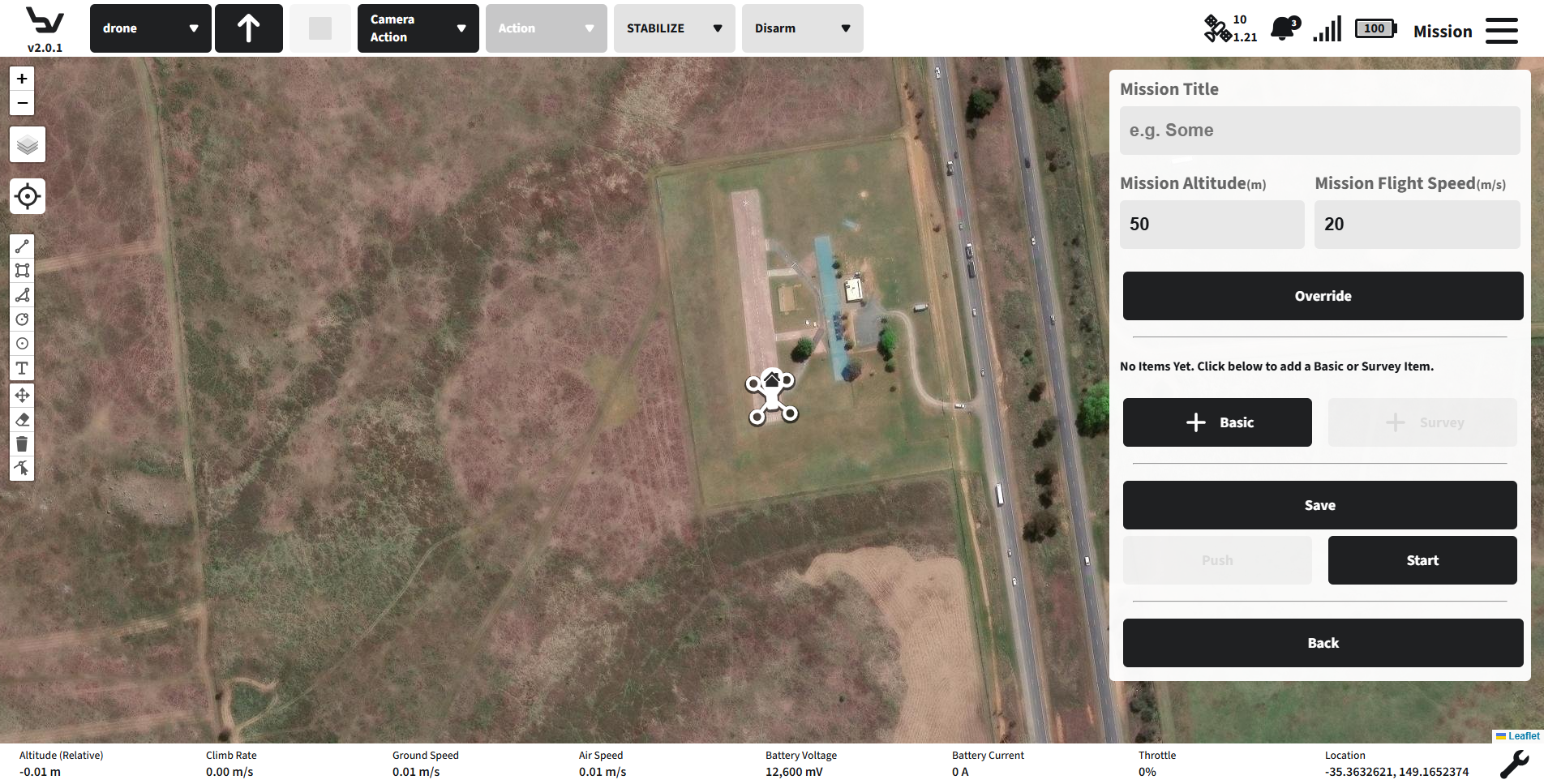Open the hamburger Mission menu
Viewport: 1544px width, 784px height.
1501,31
